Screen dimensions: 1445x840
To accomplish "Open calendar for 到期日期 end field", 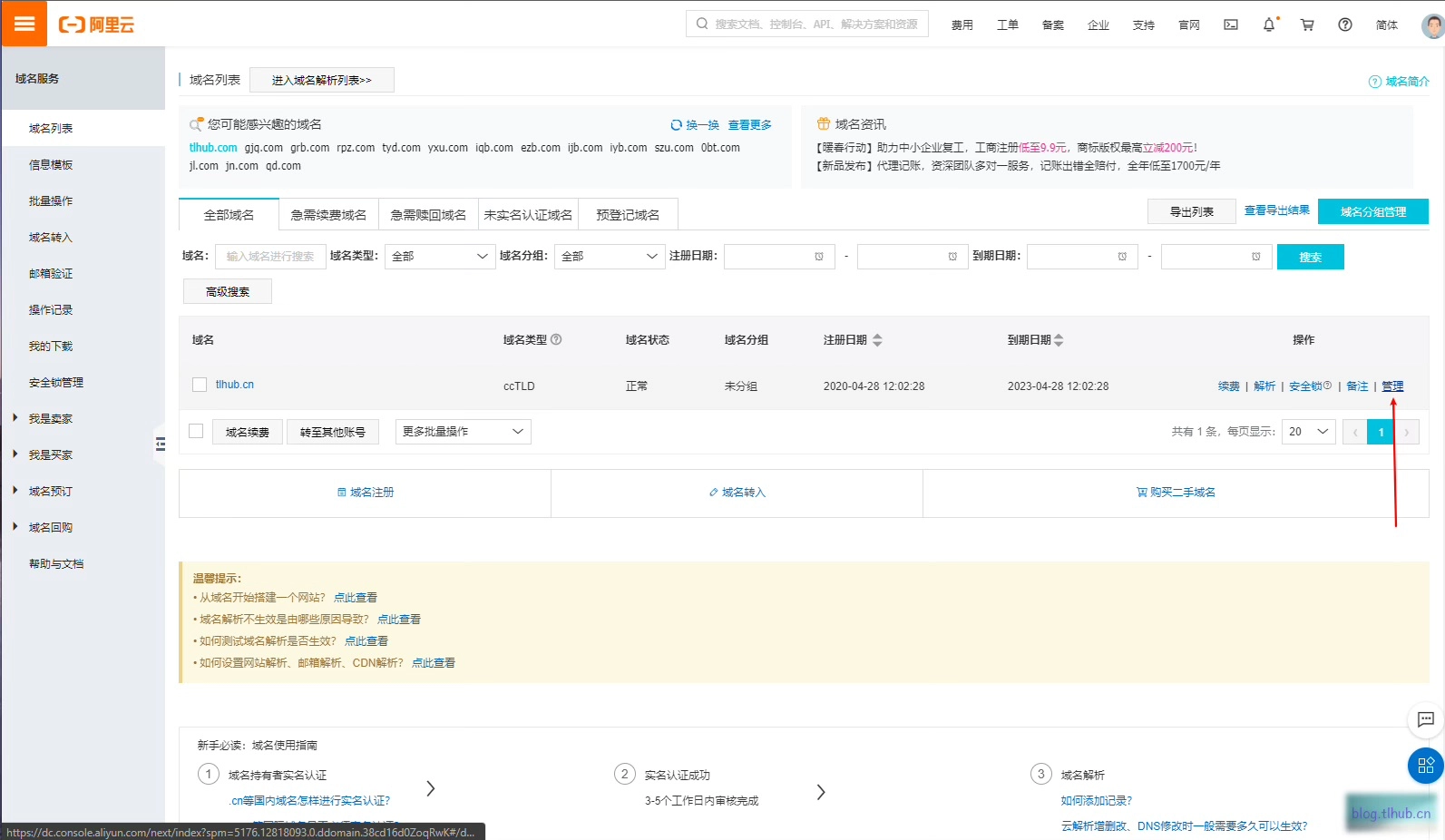I will click(1256, 257).
